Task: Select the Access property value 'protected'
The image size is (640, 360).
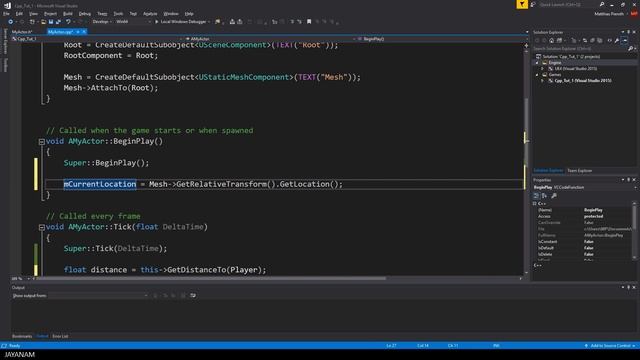Action: pos(593,216)
